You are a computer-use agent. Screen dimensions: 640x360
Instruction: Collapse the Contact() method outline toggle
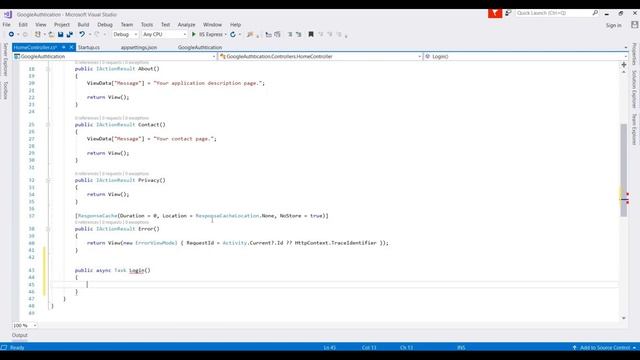pyautogui.click(x=48, y=124)
